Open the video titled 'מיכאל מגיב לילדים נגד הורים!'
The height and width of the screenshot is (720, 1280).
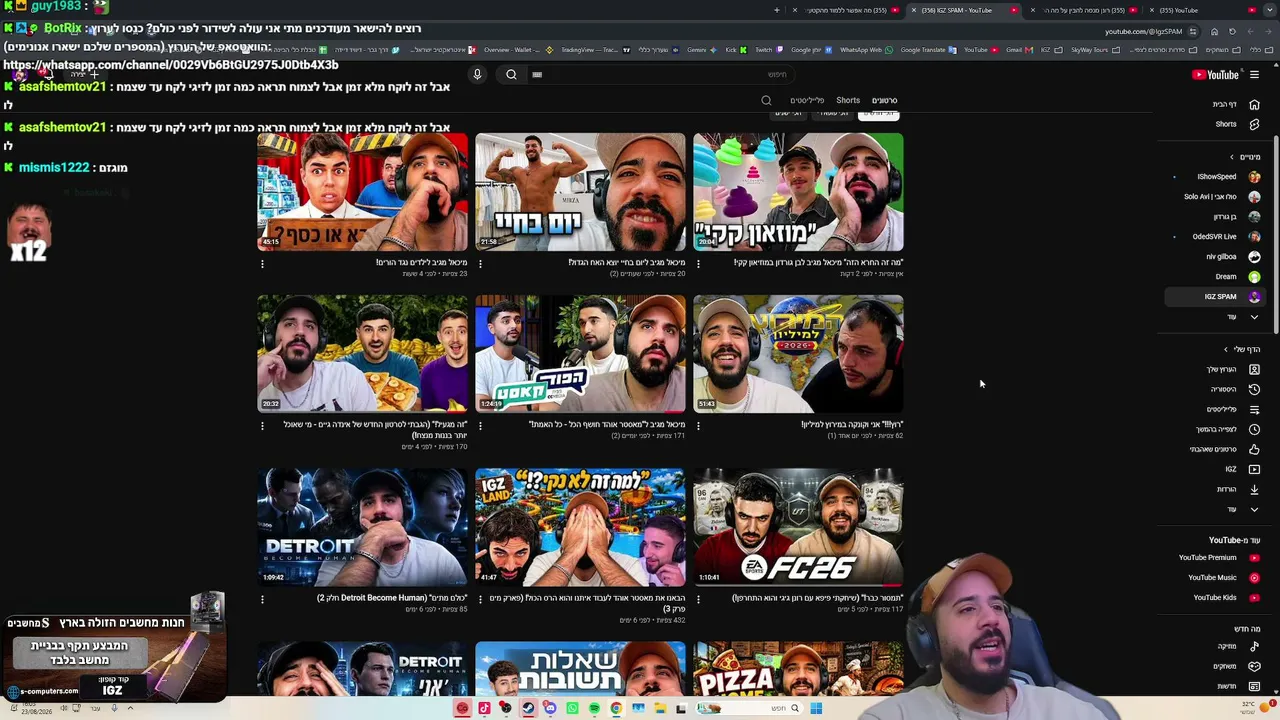(x=421, y=263)
